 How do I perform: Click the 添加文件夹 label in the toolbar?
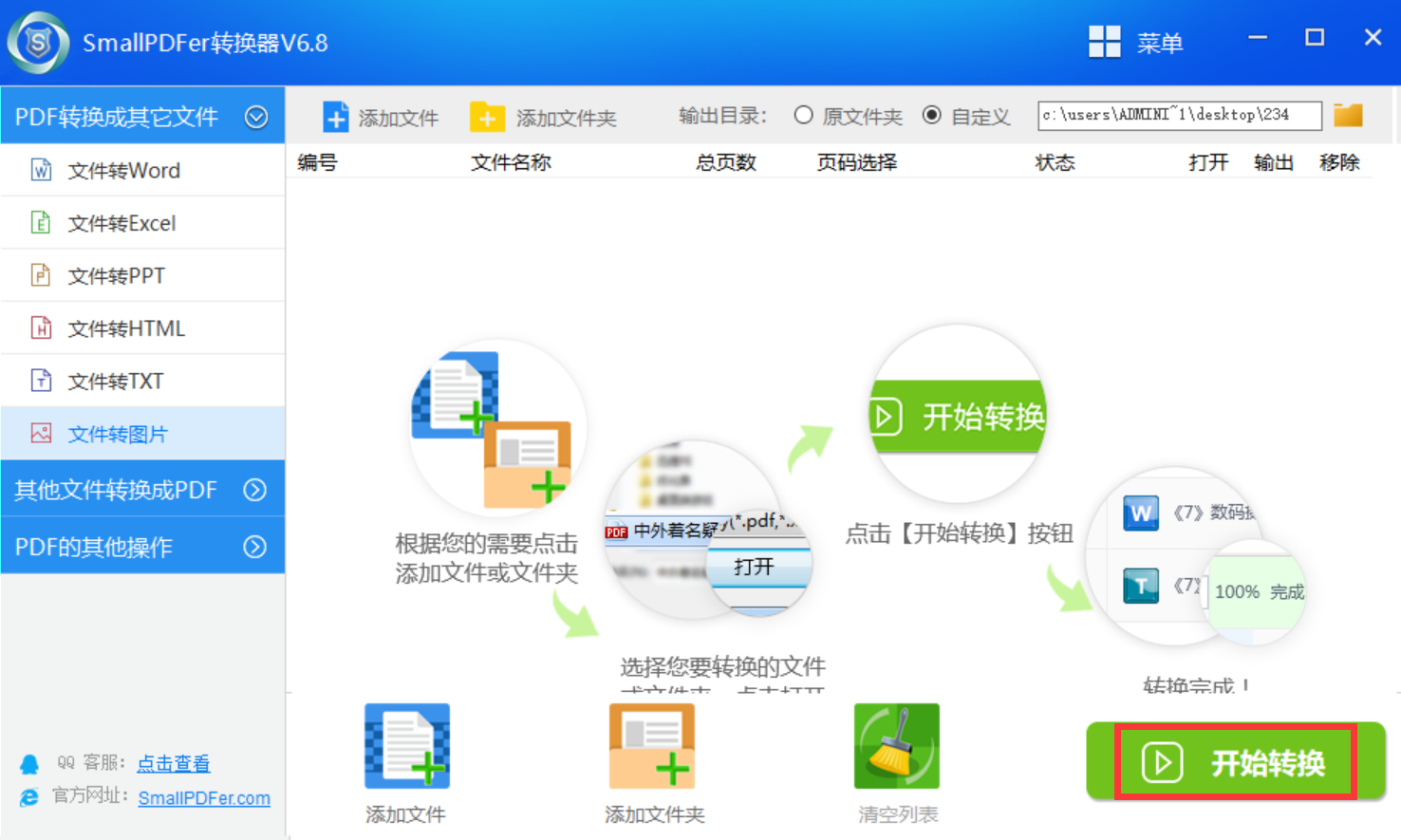coord(567,118)
